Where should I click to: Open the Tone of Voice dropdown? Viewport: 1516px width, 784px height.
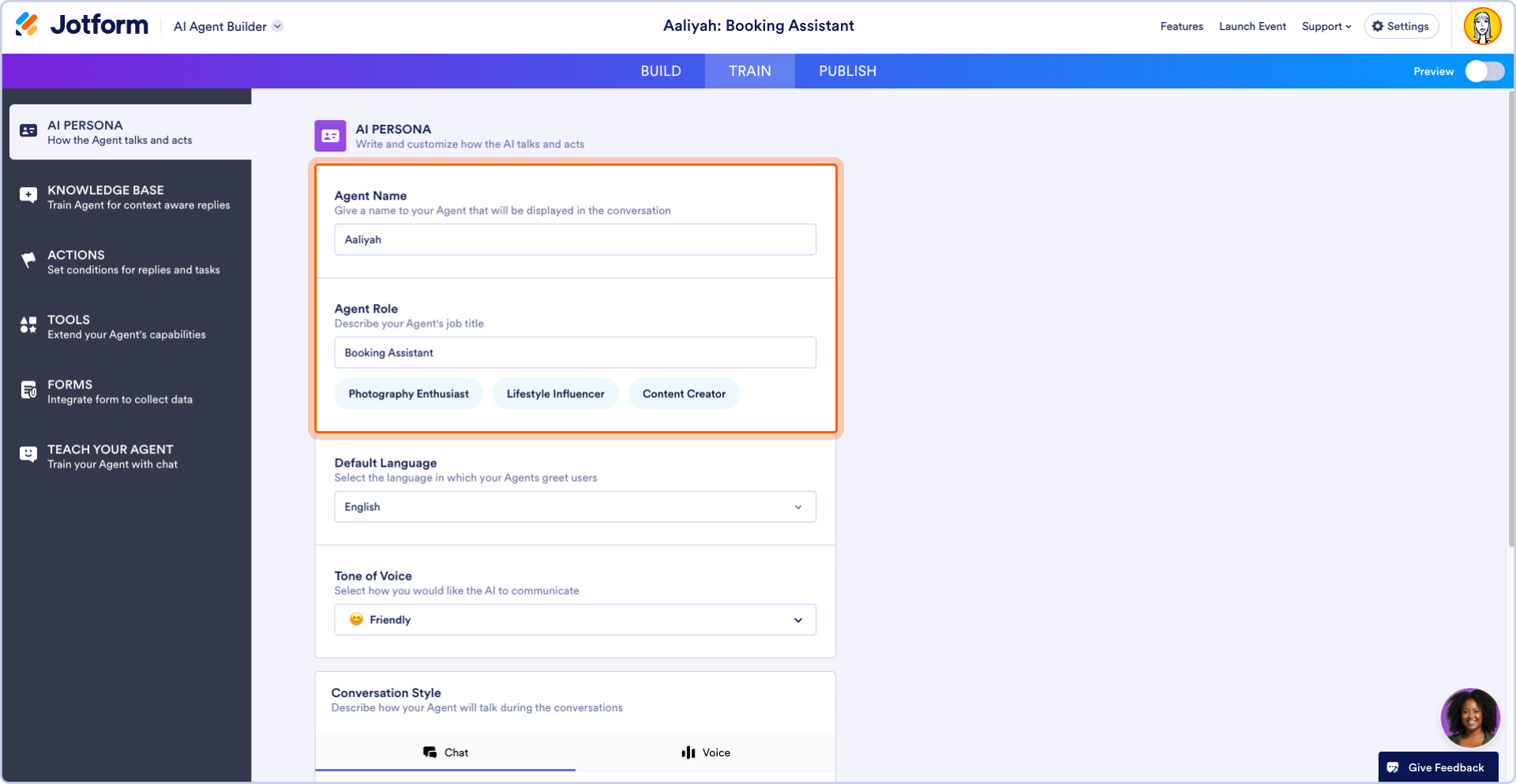[575, 620]
